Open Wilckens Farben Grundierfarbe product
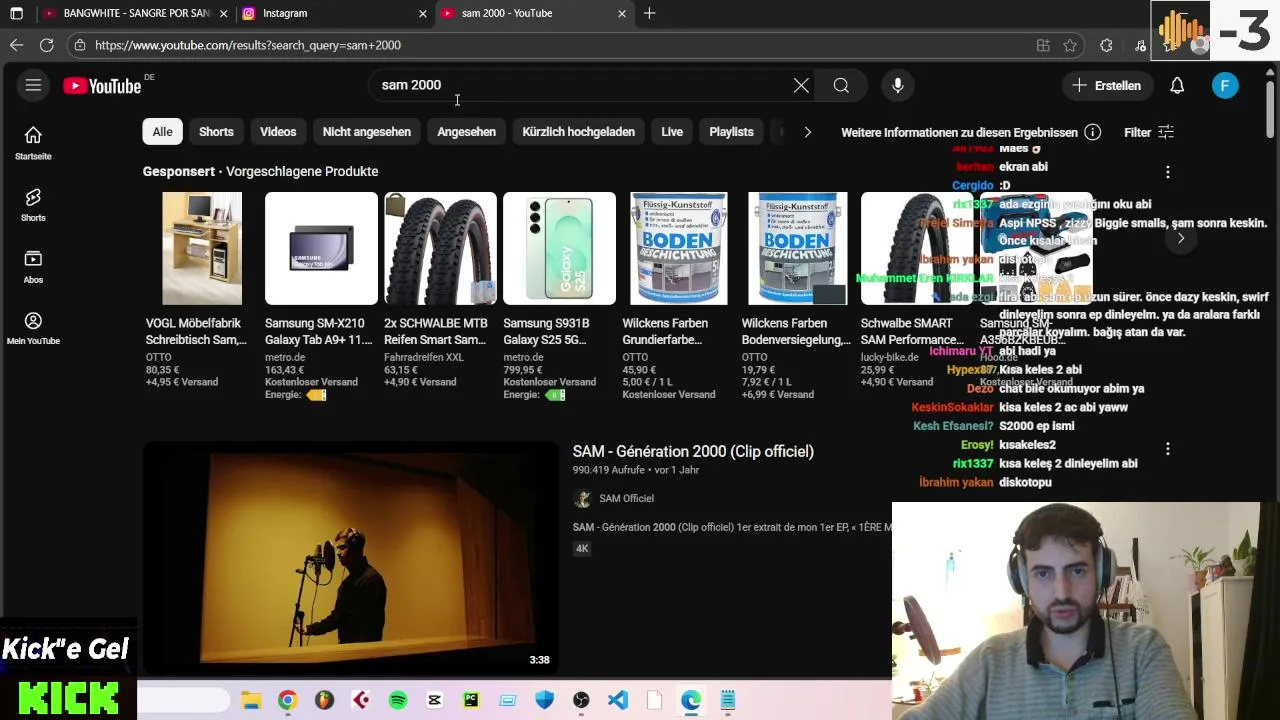 (x=678, y=297)
